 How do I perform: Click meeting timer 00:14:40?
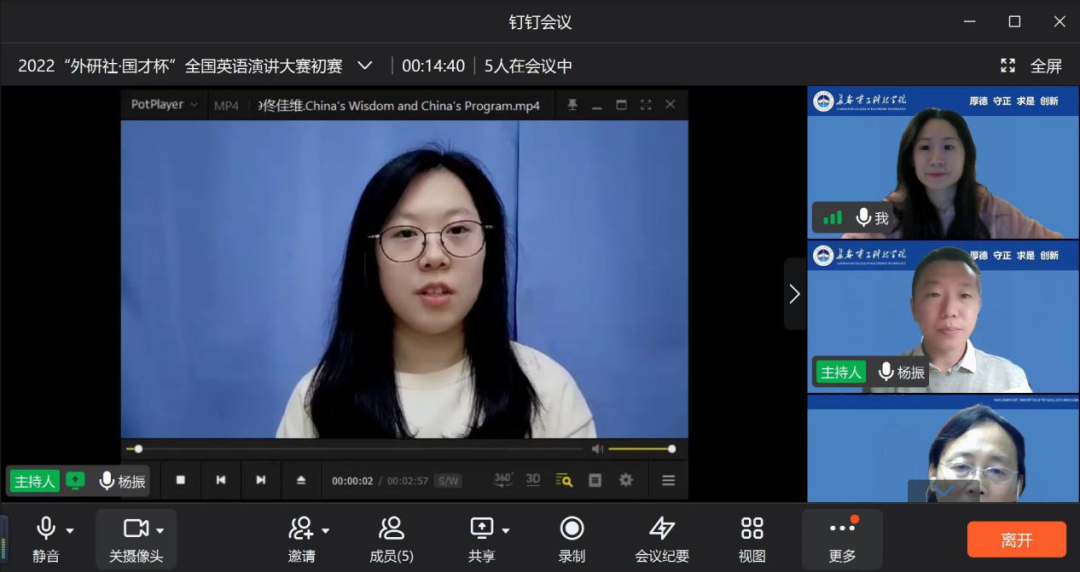click(x=433, y=66)
